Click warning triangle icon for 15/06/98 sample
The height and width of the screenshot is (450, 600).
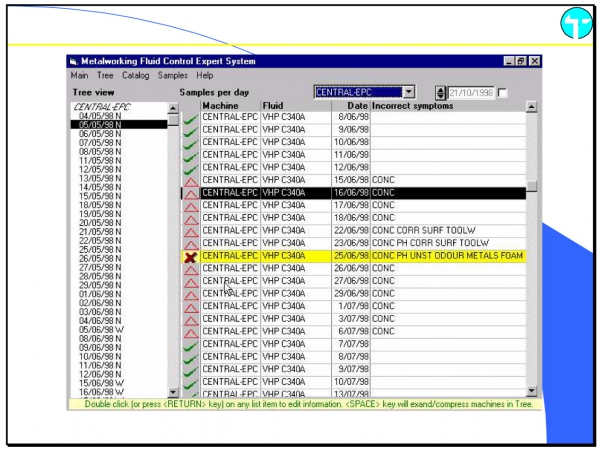tap(190, 178)
